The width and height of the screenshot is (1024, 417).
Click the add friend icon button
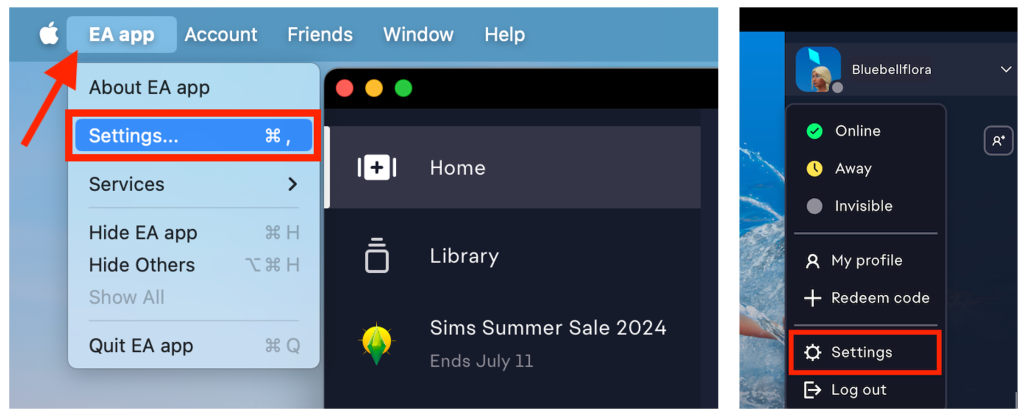tap(999, 140)
